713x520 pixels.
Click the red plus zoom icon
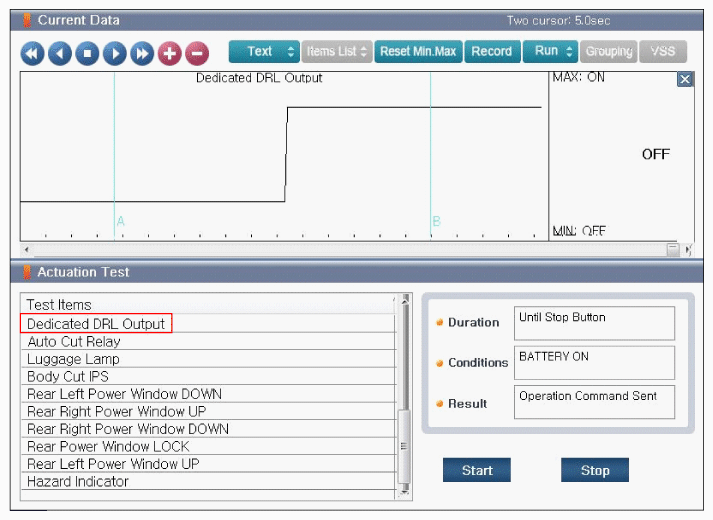(170, 53)
